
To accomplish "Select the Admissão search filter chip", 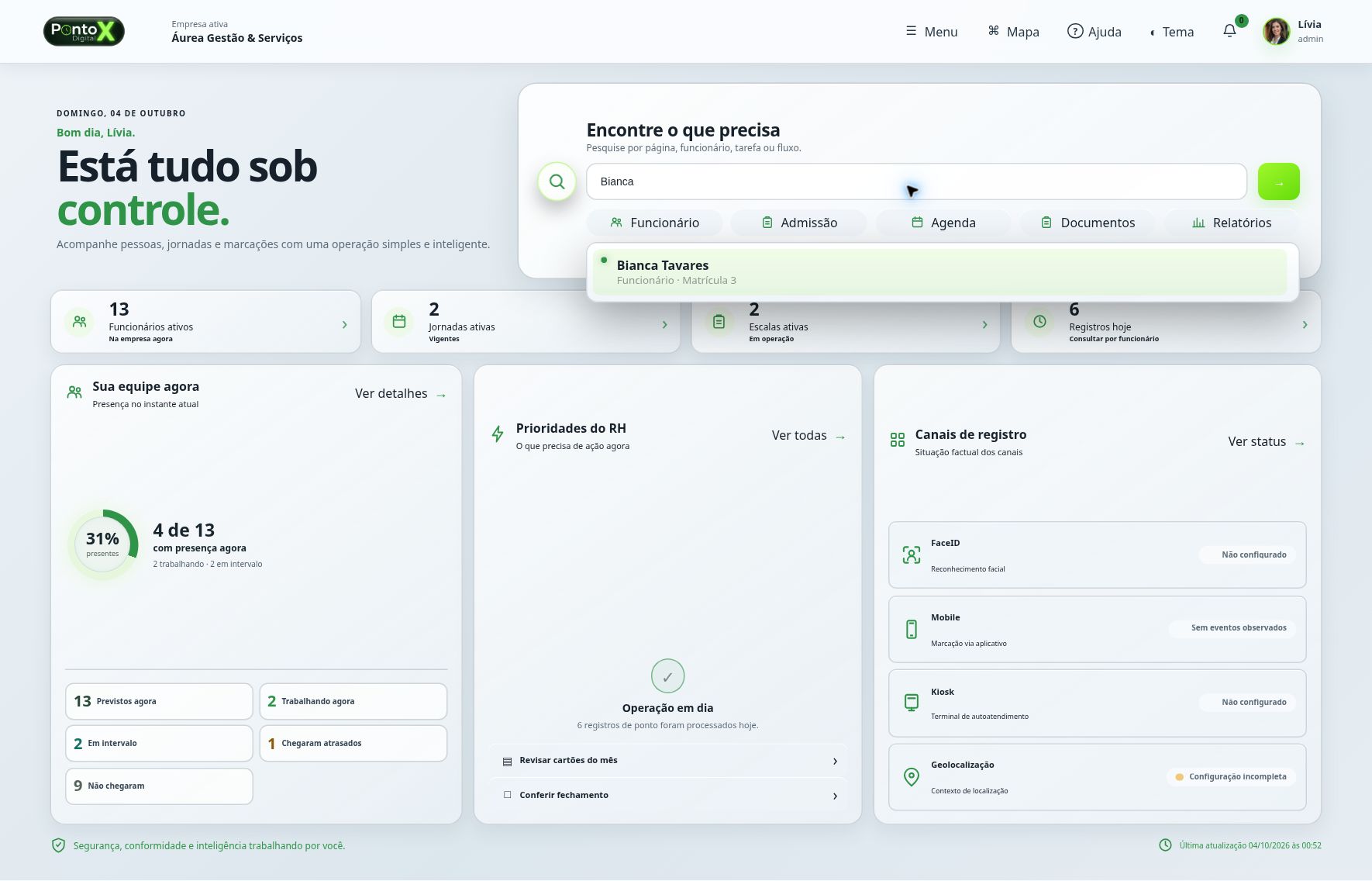I will click(799, 223).
